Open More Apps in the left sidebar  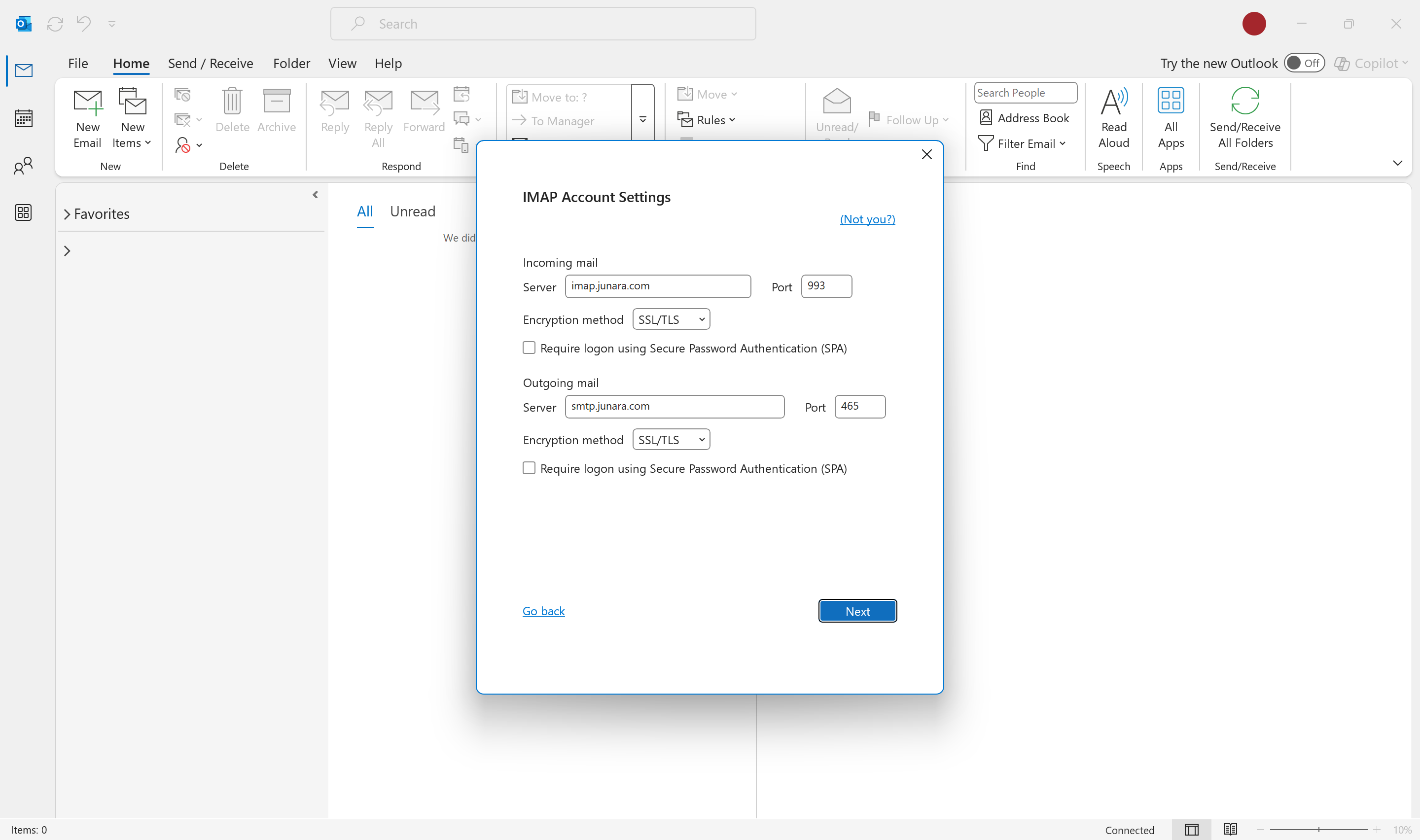23,212
